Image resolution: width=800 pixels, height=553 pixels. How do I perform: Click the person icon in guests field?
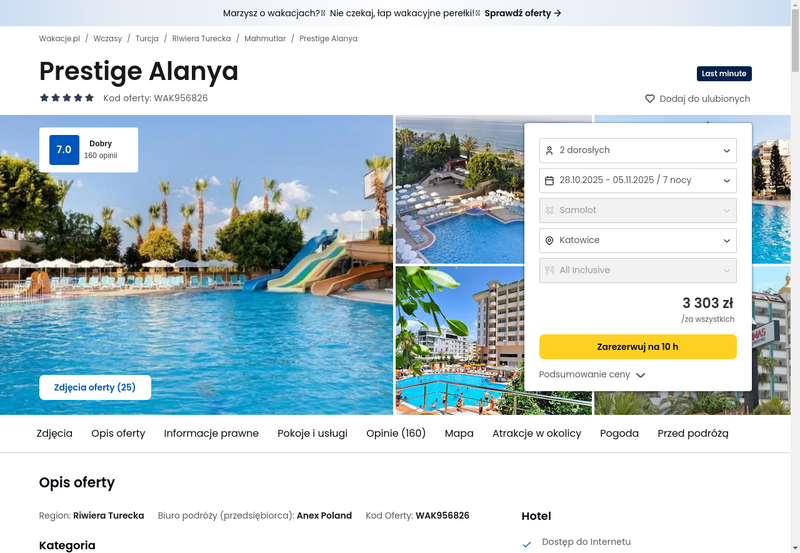[549, 150]
